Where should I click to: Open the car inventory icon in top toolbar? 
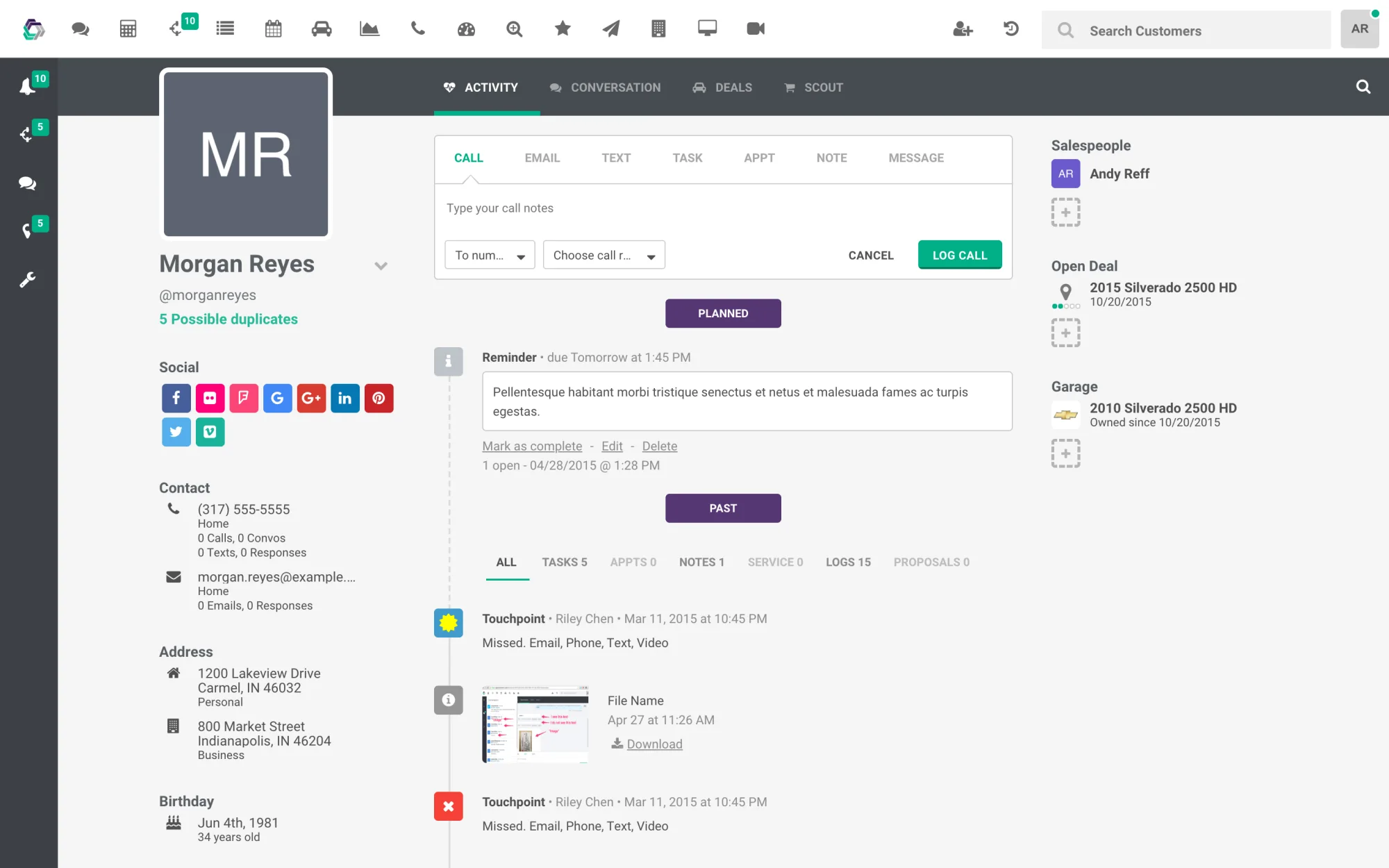point(322,28)
